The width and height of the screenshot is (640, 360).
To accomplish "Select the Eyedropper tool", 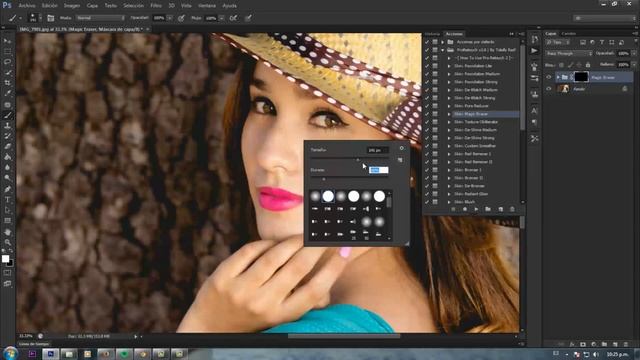I will [x=7, y=93].
